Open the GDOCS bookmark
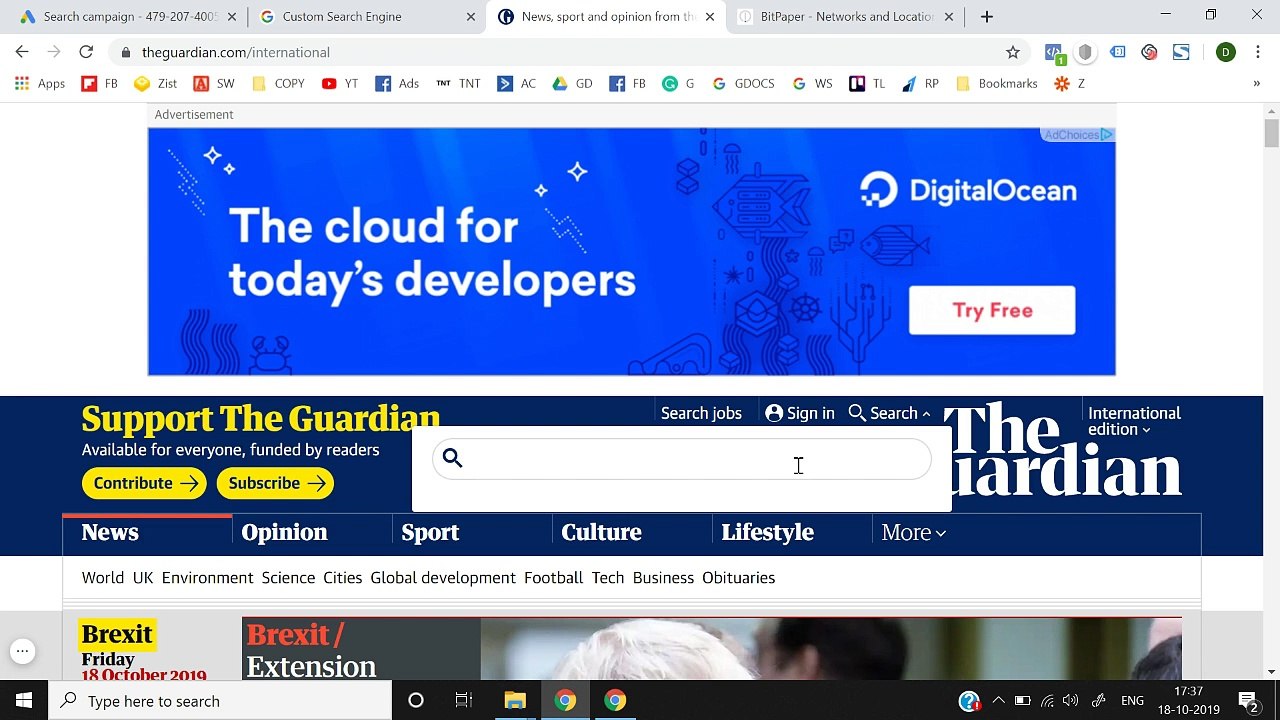The image size is (1280, 720). tap(743, 84)
